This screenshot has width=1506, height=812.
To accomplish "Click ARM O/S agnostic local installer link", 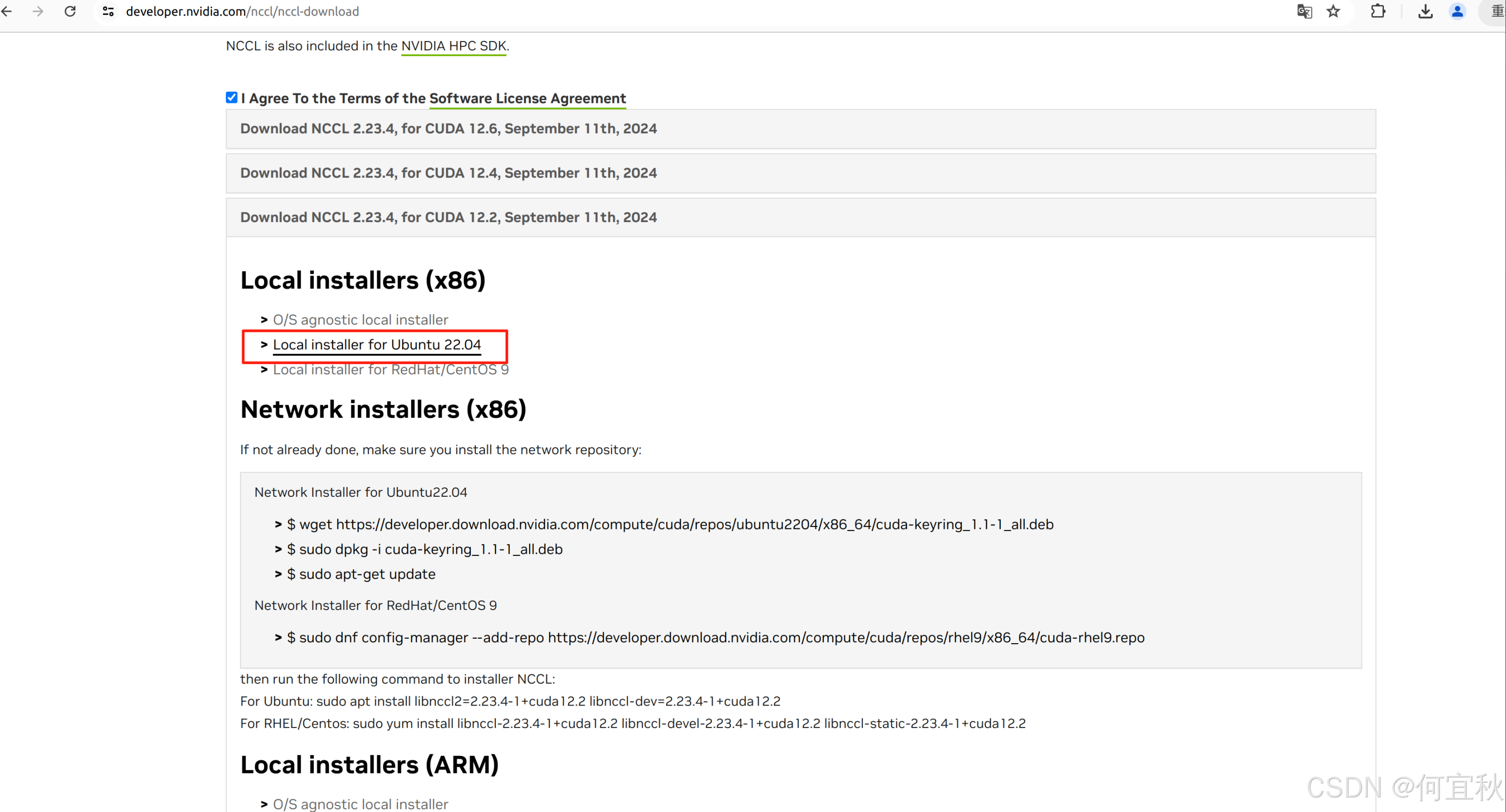I will [x=360, y=804].
